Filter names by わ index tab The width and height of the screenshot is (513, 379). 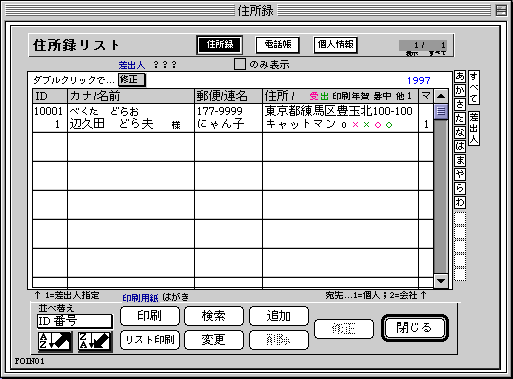click(x=460, y=202)
